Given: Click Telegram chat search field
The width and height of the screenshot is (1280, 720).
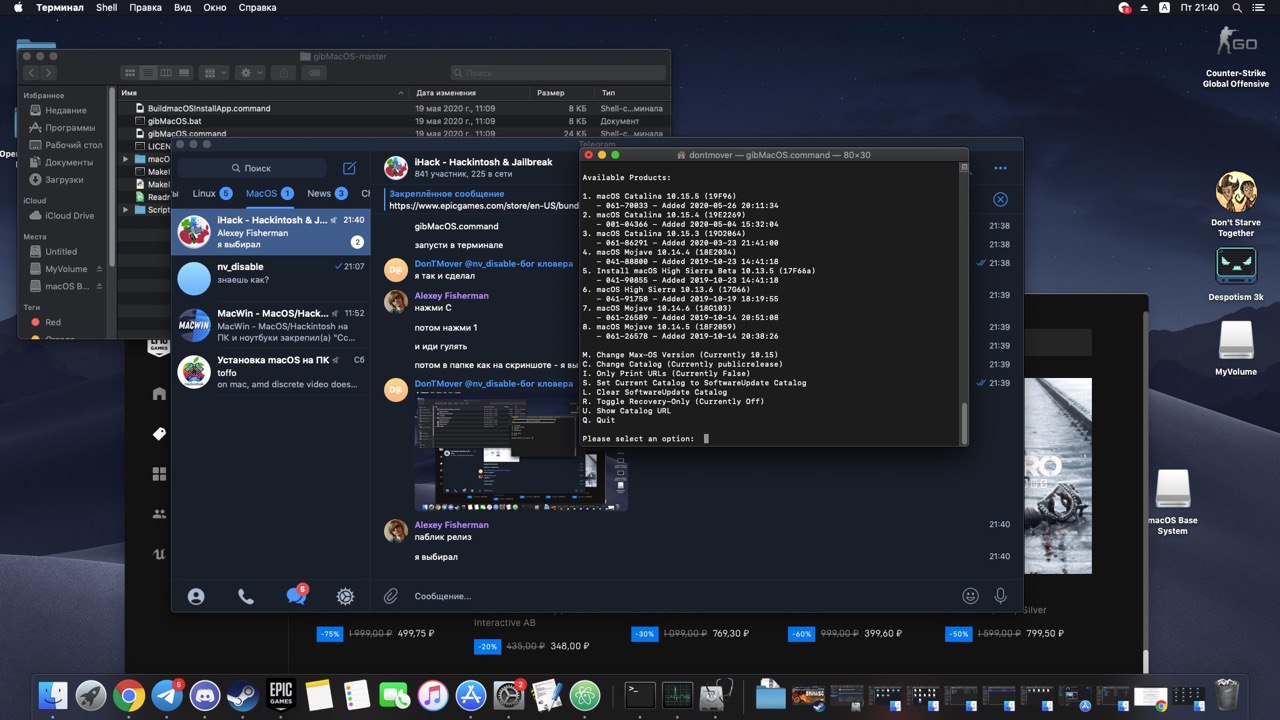Looking at the screenshot, I should 252,168.
